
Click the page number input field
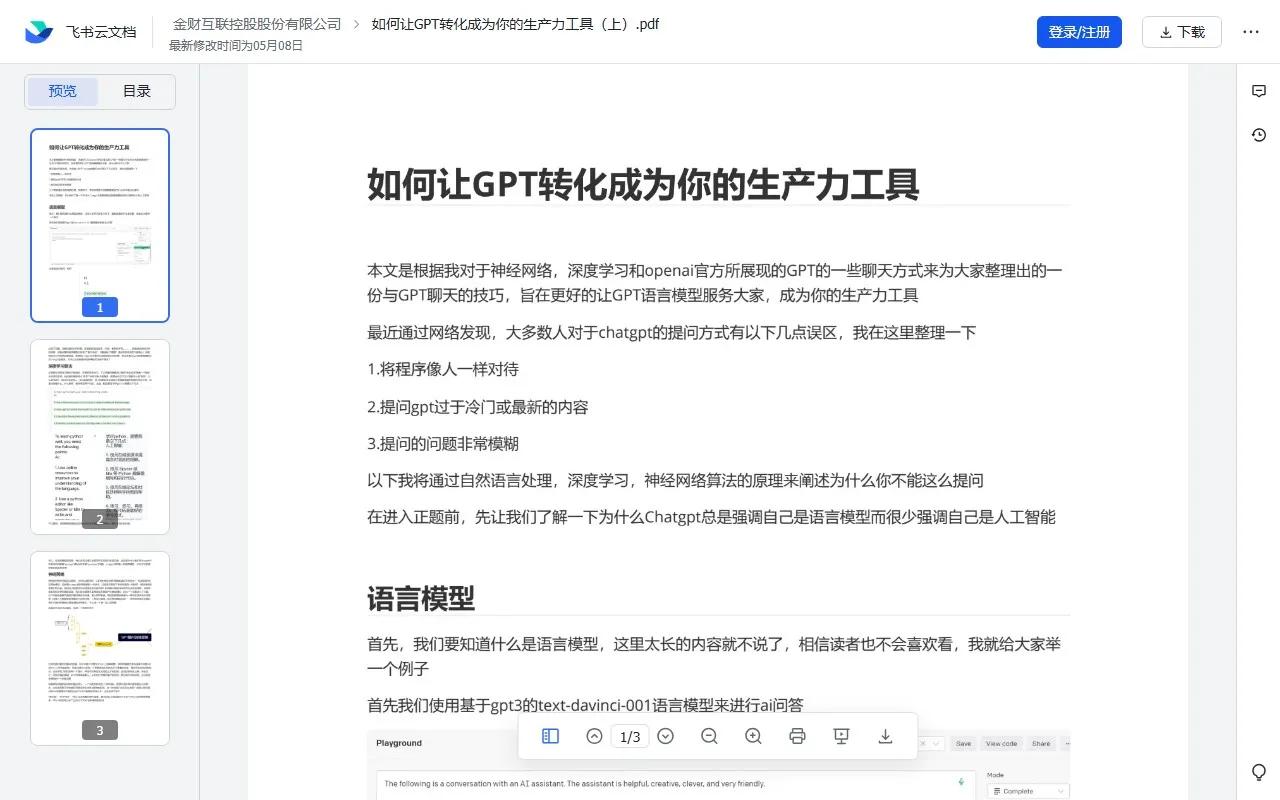(x=630, y=736)
